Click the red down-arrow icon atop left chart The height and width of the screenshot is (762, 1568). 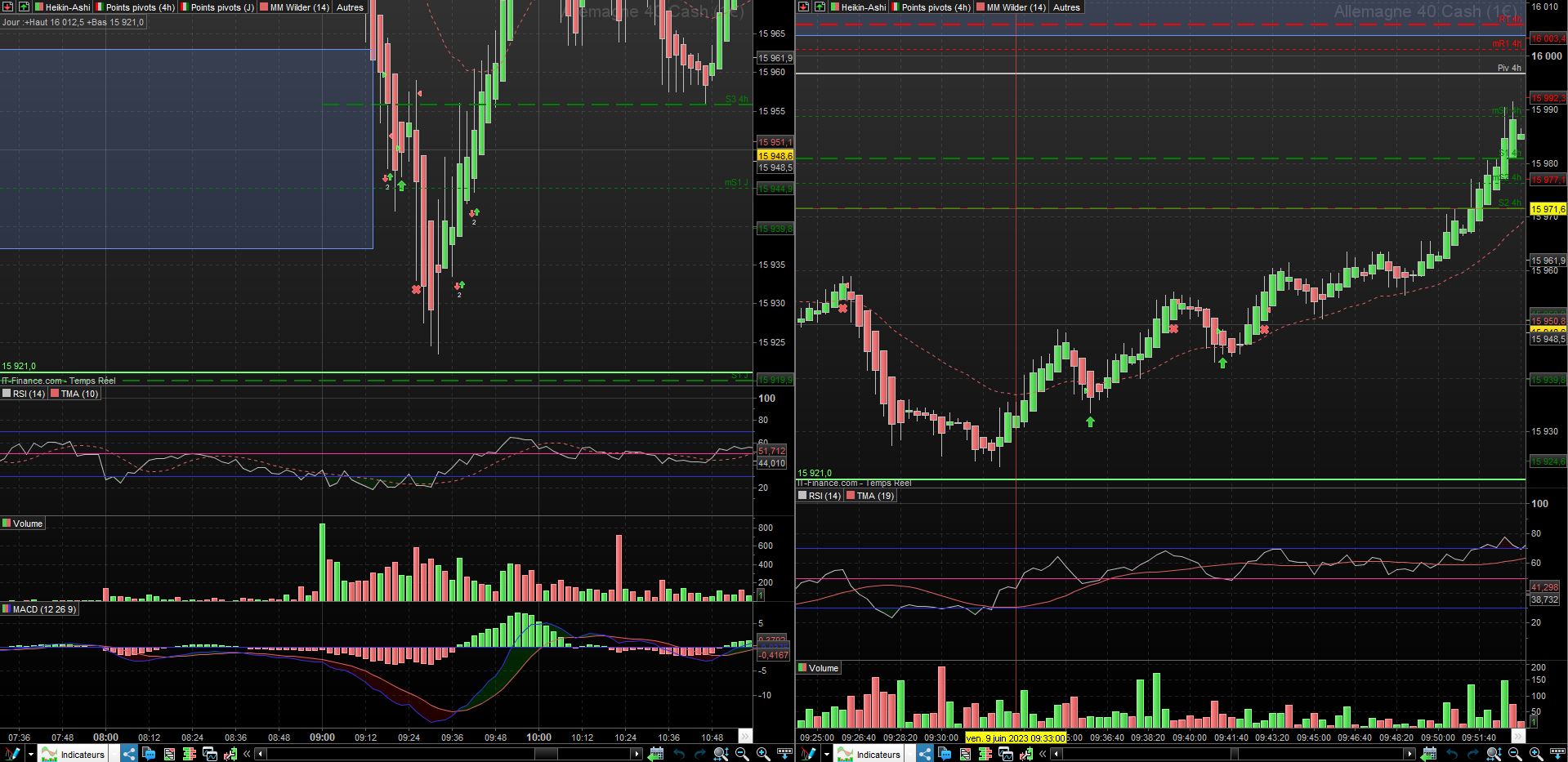[x=7, y=7]
